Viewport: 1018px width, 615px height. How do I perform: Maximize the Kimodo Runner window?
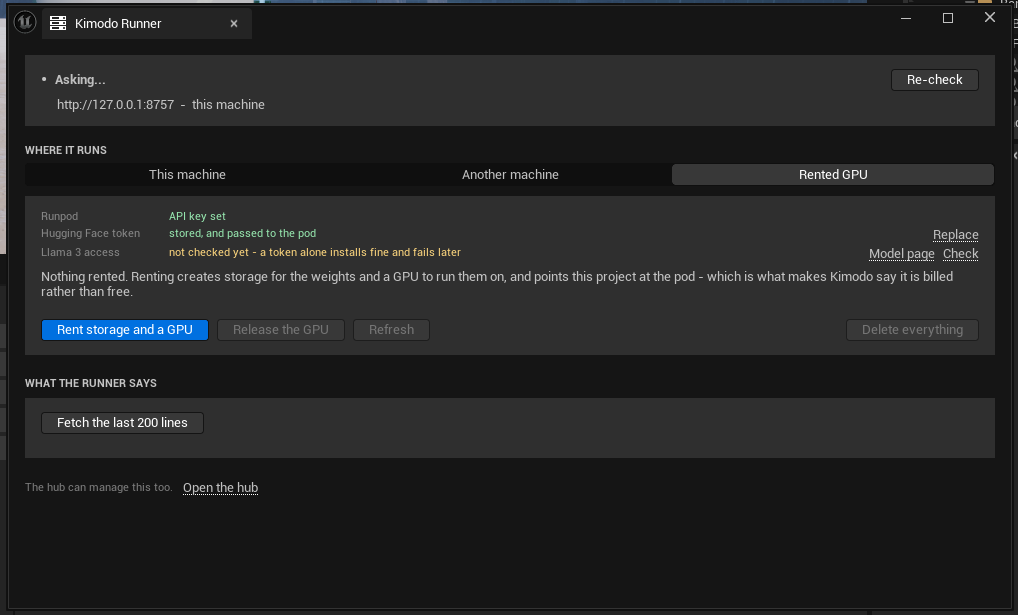pyautogui.click(x=947, y=18)
